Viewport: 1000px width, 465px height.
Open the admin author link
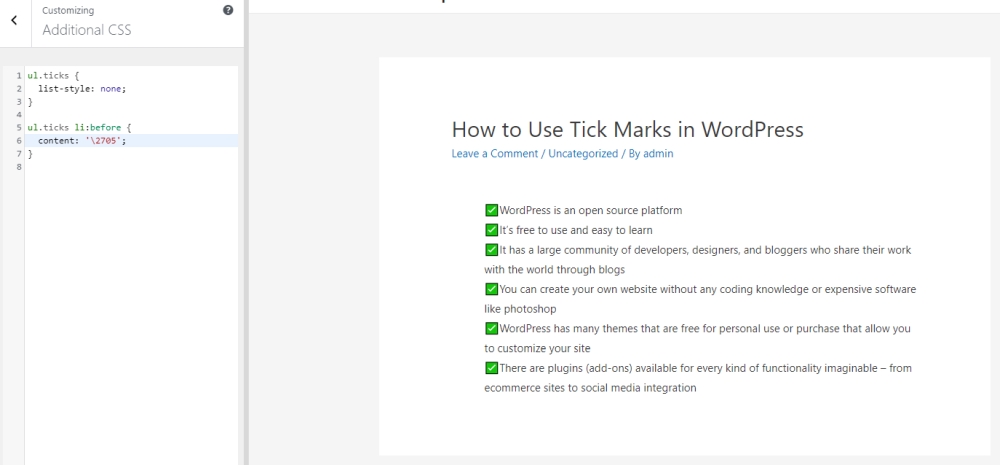[x=658, y=154]
